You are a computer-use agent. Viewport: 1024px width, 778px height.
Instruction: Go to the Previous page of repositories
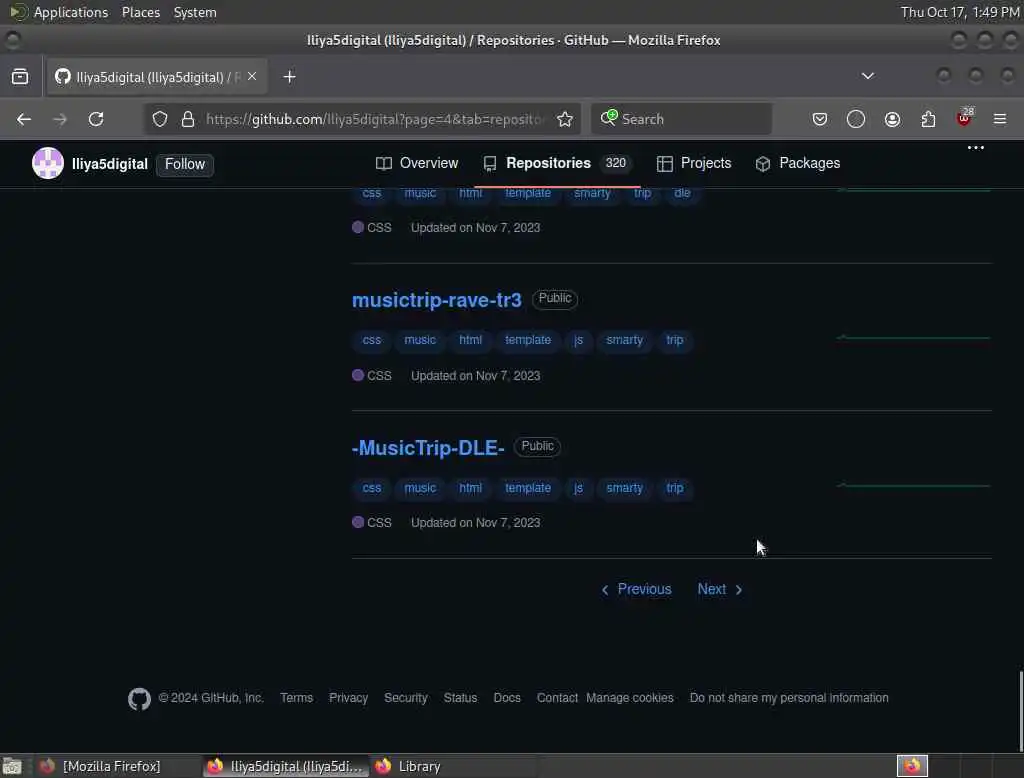pyautogui.click(x=636, y=589)
